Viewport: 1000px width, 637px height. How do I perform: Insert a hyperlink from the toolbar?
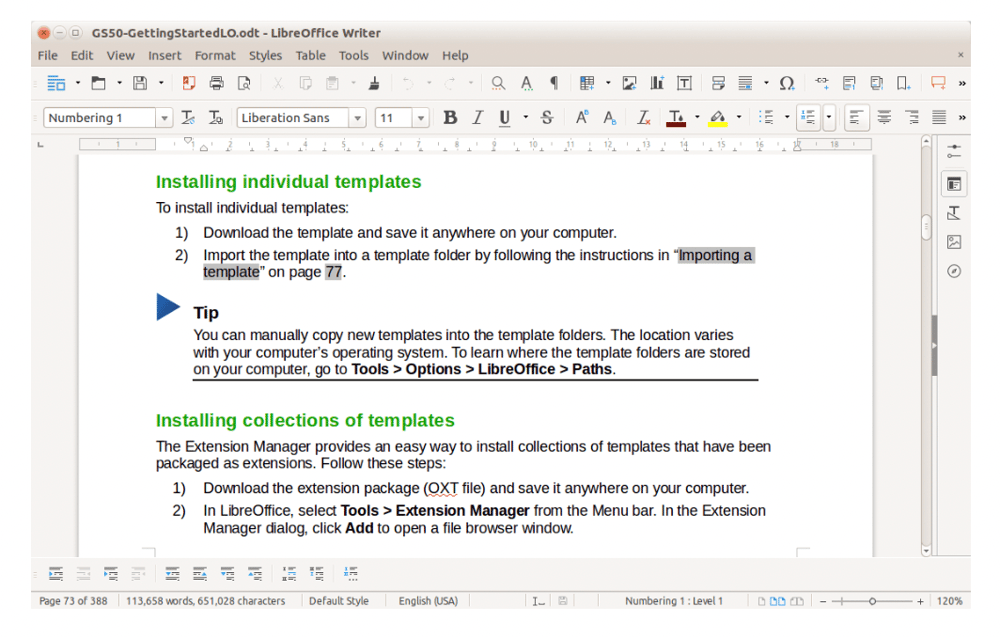click(x=821, y=83)
